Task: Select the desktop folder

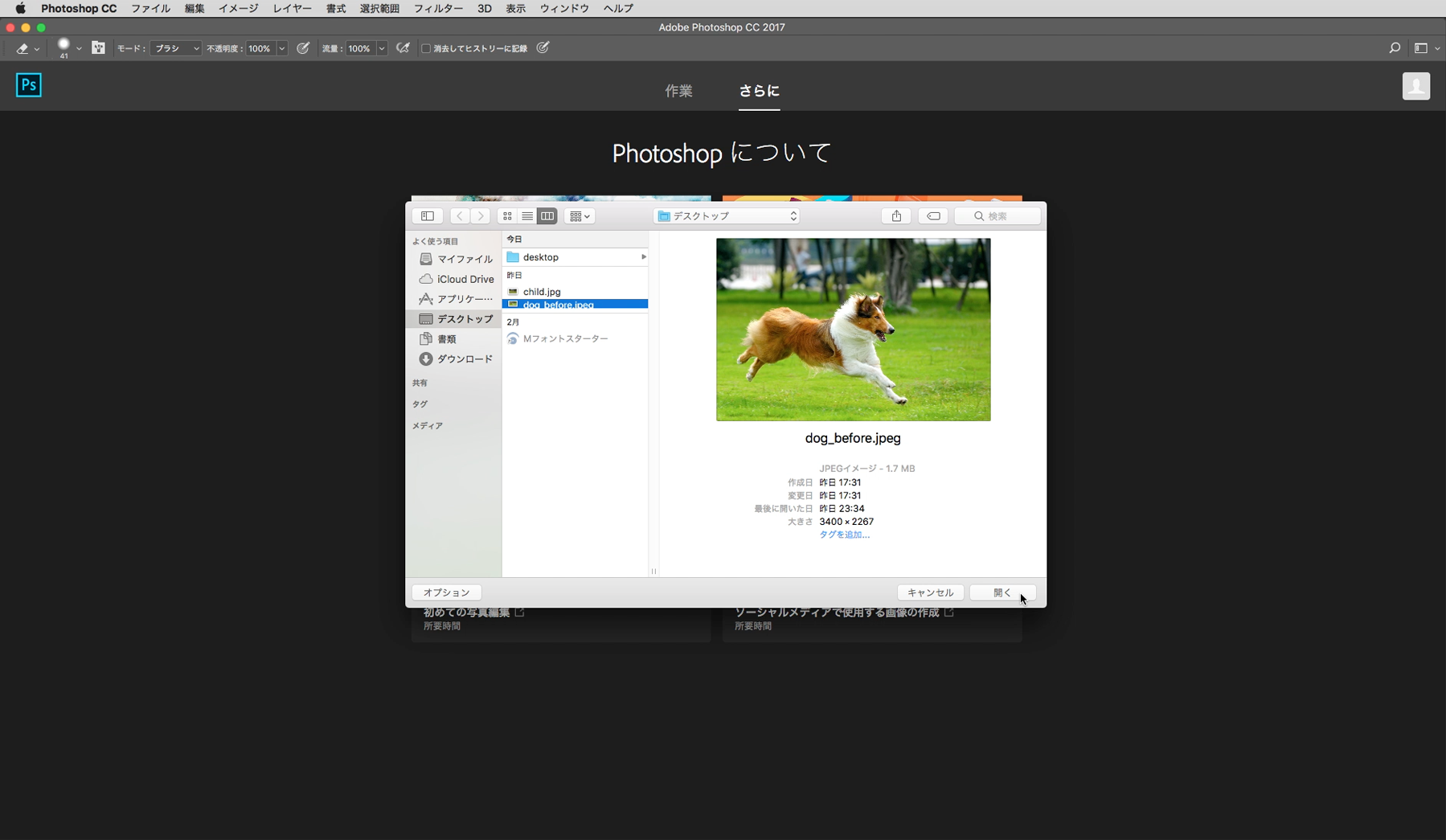Action: tap(575, 257)
